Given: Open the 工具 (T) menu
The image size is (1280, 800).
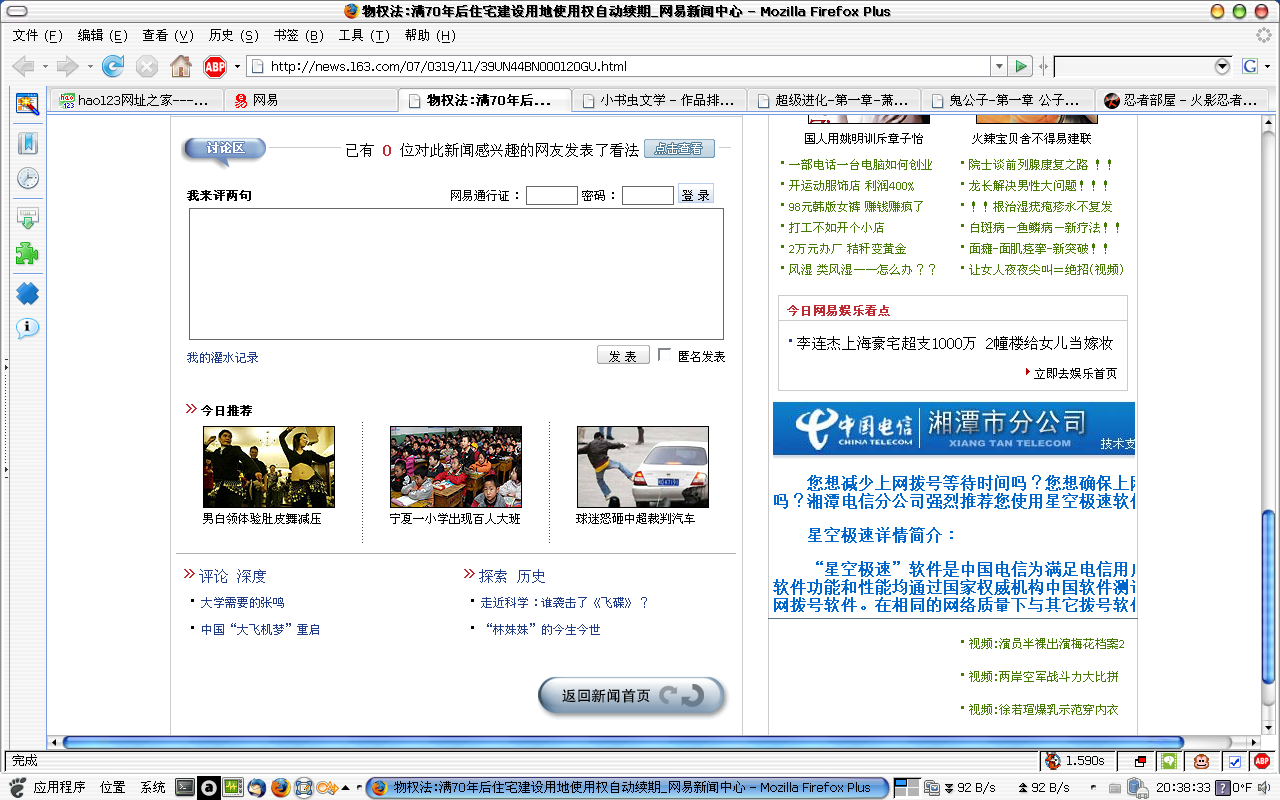Looking at the screenshot, I should [363, 35].
